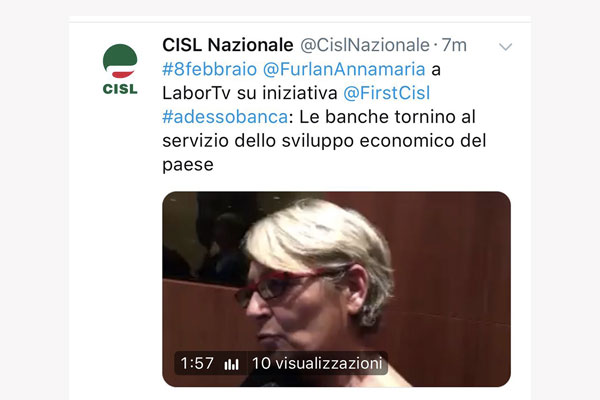Click the green CISL wordmark under the emblem
Image resolution: width=600 pixels, height=400 pixels.
point(120,89)
